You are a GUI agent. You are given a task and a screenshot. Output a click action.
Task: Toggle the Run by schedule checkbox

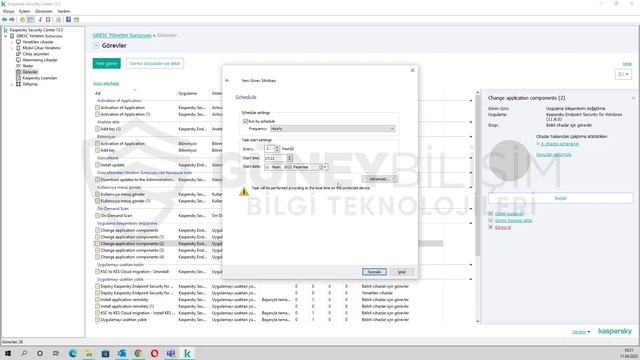[x=245, y=121]
